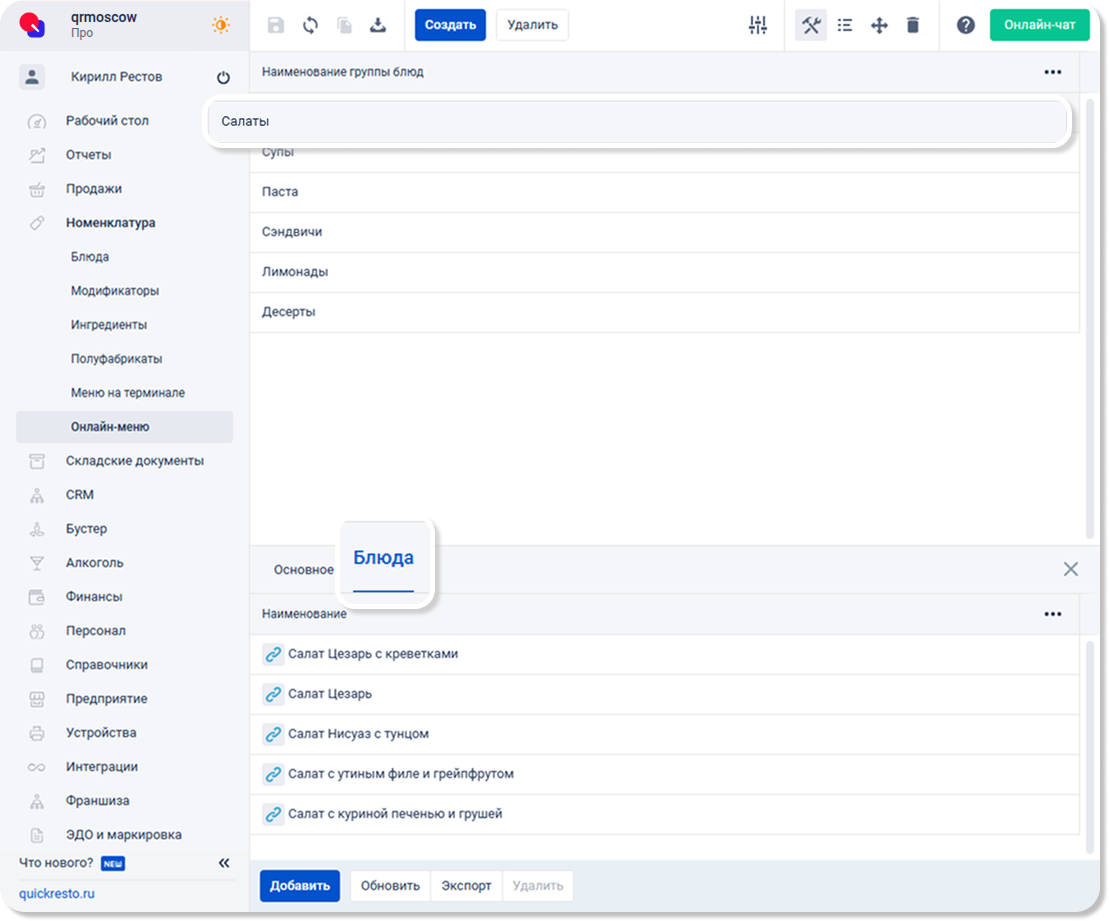The image size is (1109, 921).
Task: Click the download icon in top toolbar
Action: 378,25
